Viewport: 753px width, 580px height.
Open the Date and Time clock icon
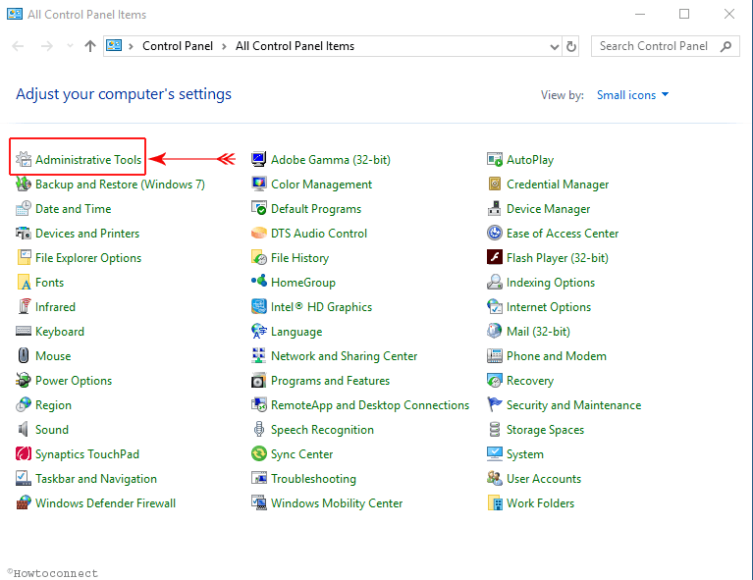[24, 208]
